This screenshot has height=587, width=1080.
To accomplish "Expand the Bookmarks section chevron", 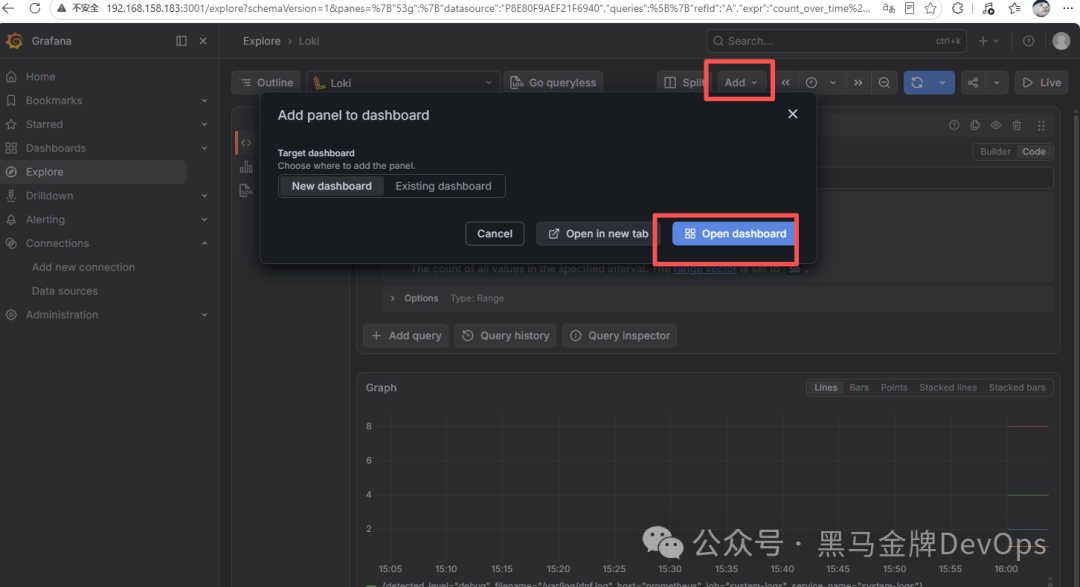I will pyautogui.click(x=205, y=101).
